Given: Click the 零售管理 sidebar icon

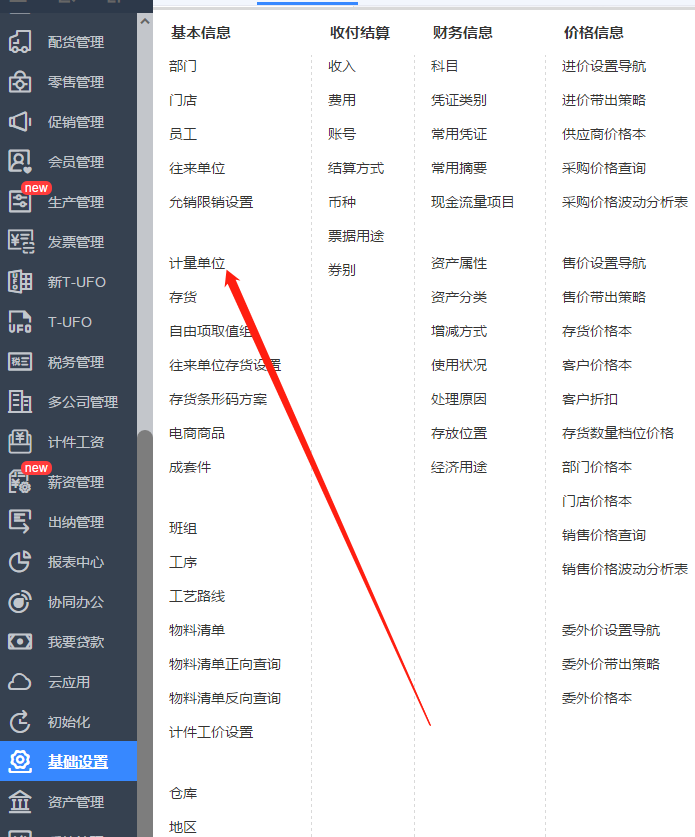Looking at the screenshot, I should pos(20,82).
